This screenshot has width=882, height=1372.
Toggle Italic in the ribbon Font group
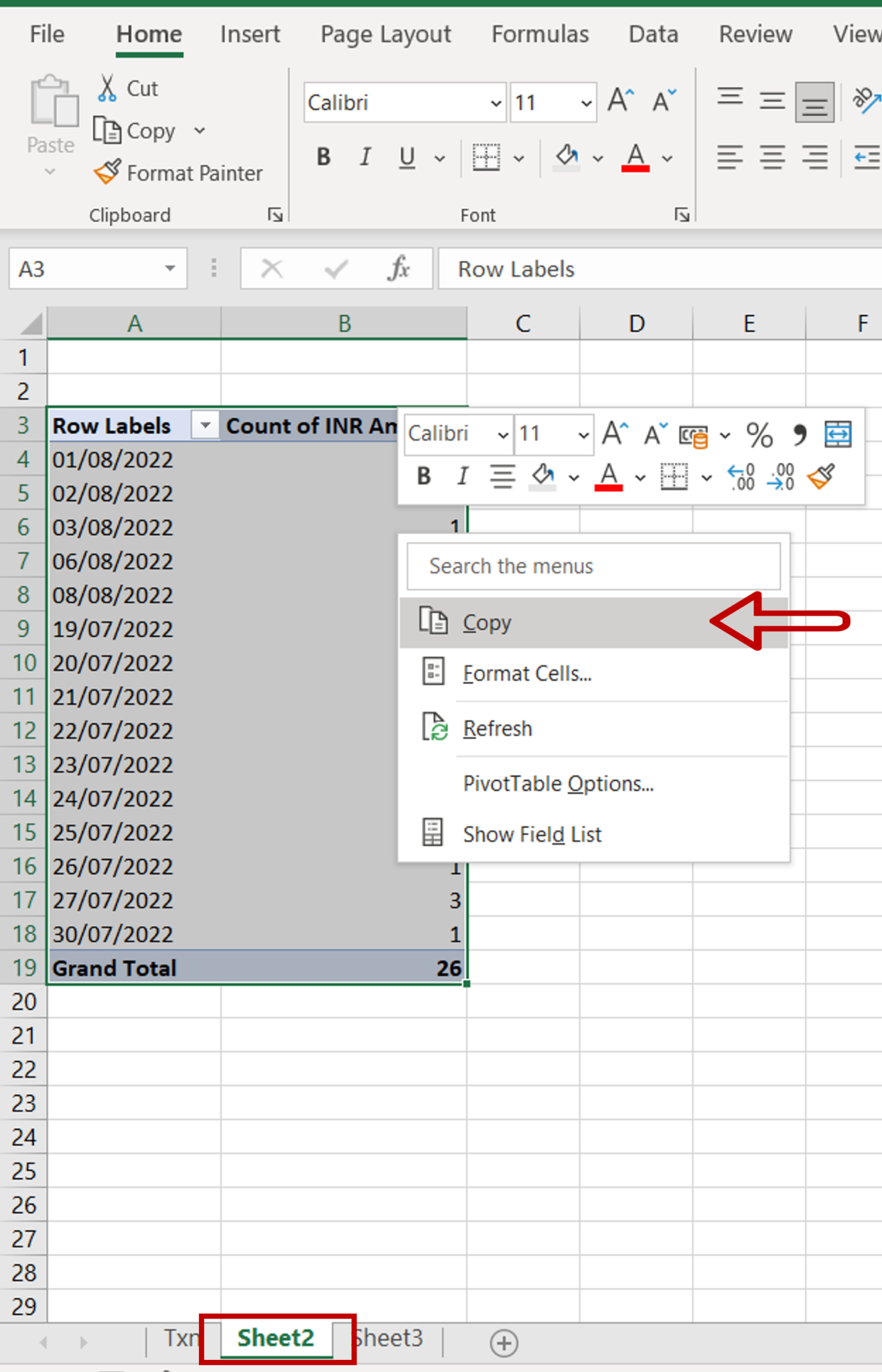tap(365, 157)
